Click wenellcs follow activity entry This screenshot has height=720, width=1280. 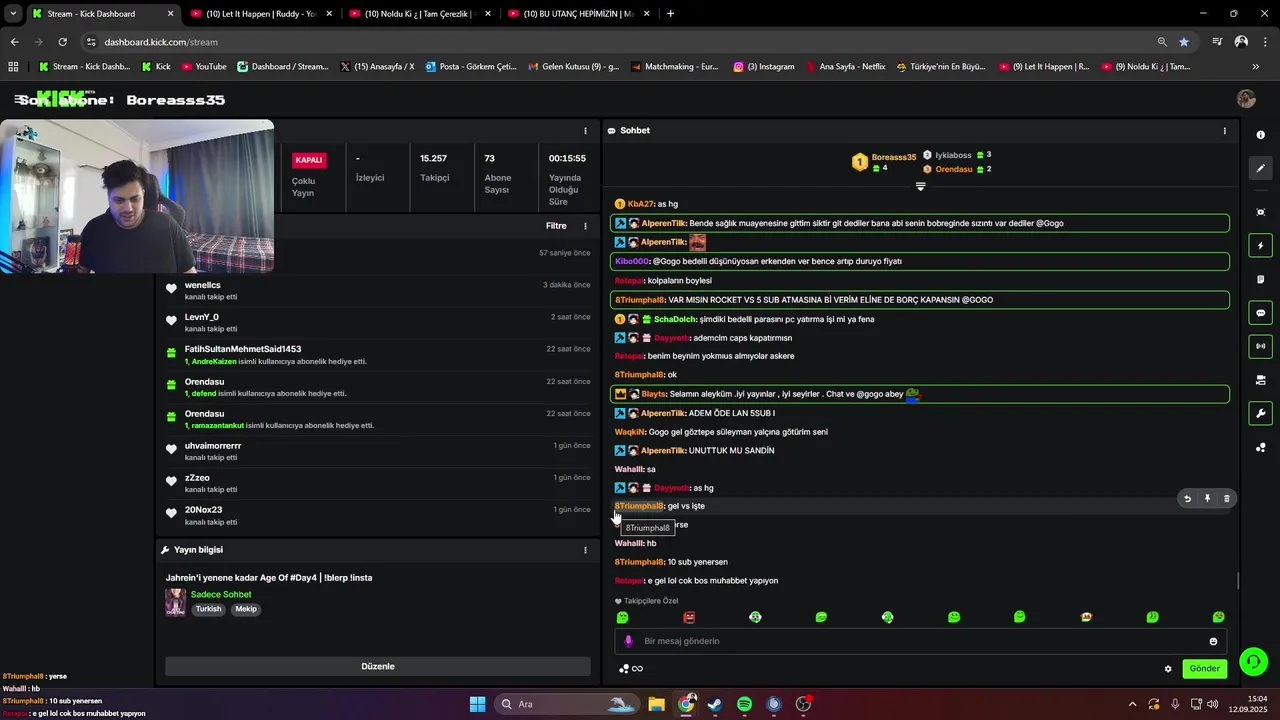tap(378, 290)
